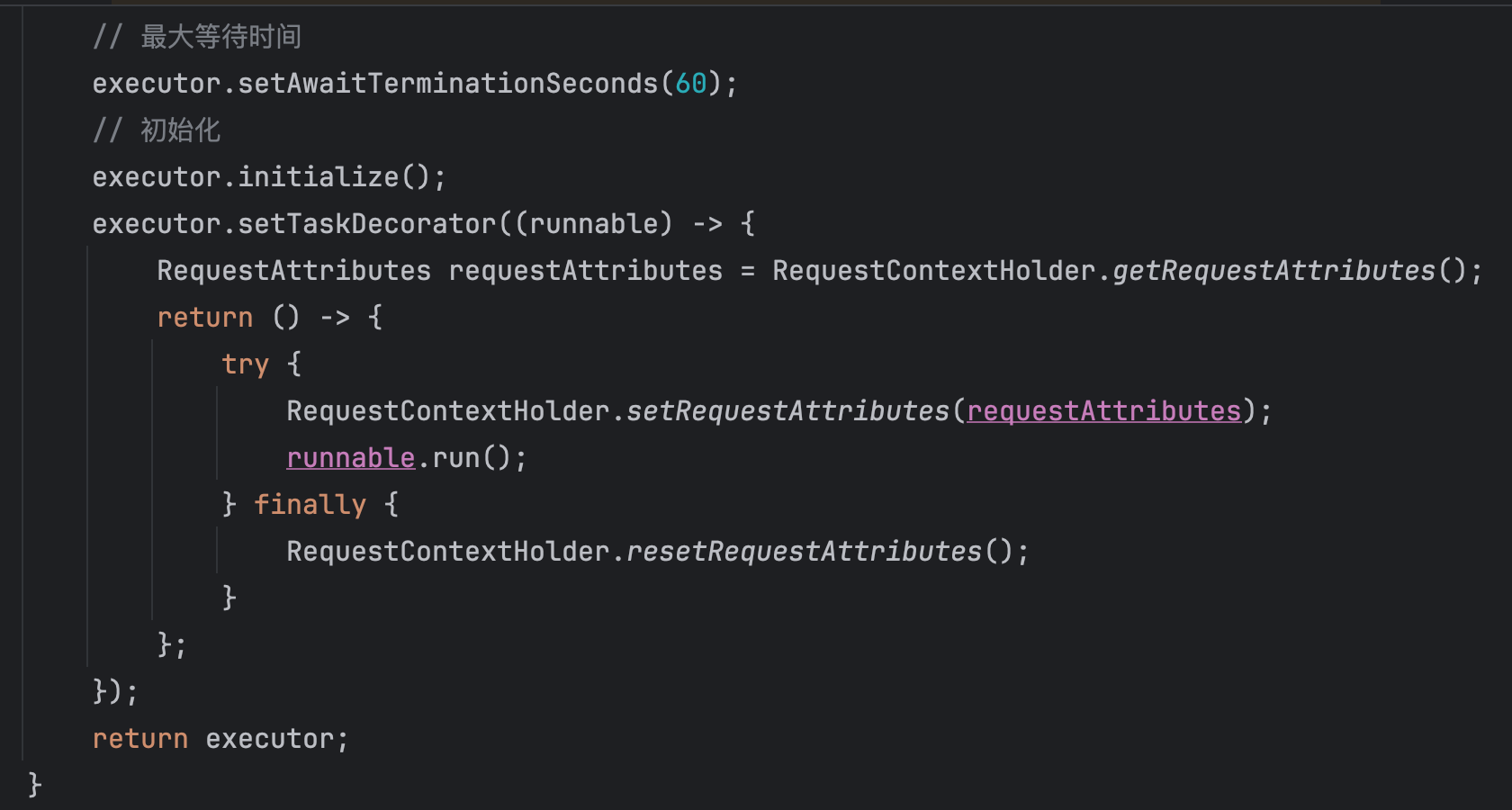This screenshot has height=810, width=1512.
Task: Click the setRequestAttributes method call
Action: tap(787, 411)
